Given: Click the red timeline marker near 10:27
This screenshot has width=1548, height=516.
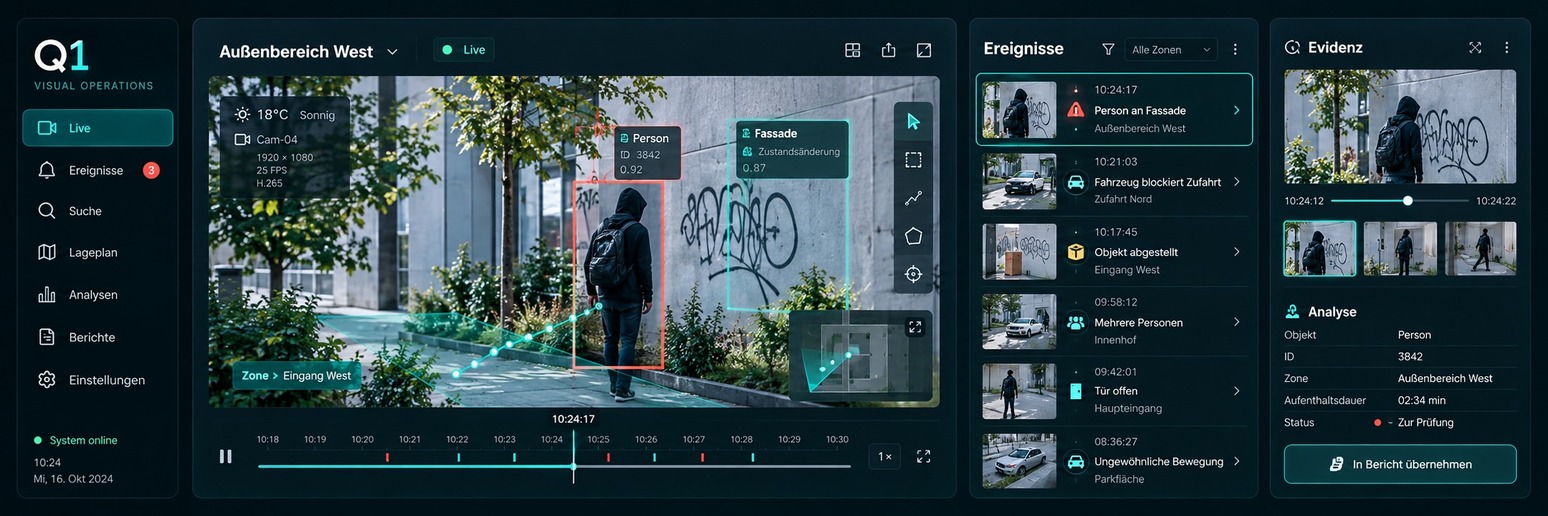Looking at the screenshot, I should click(x=702, y=457).
